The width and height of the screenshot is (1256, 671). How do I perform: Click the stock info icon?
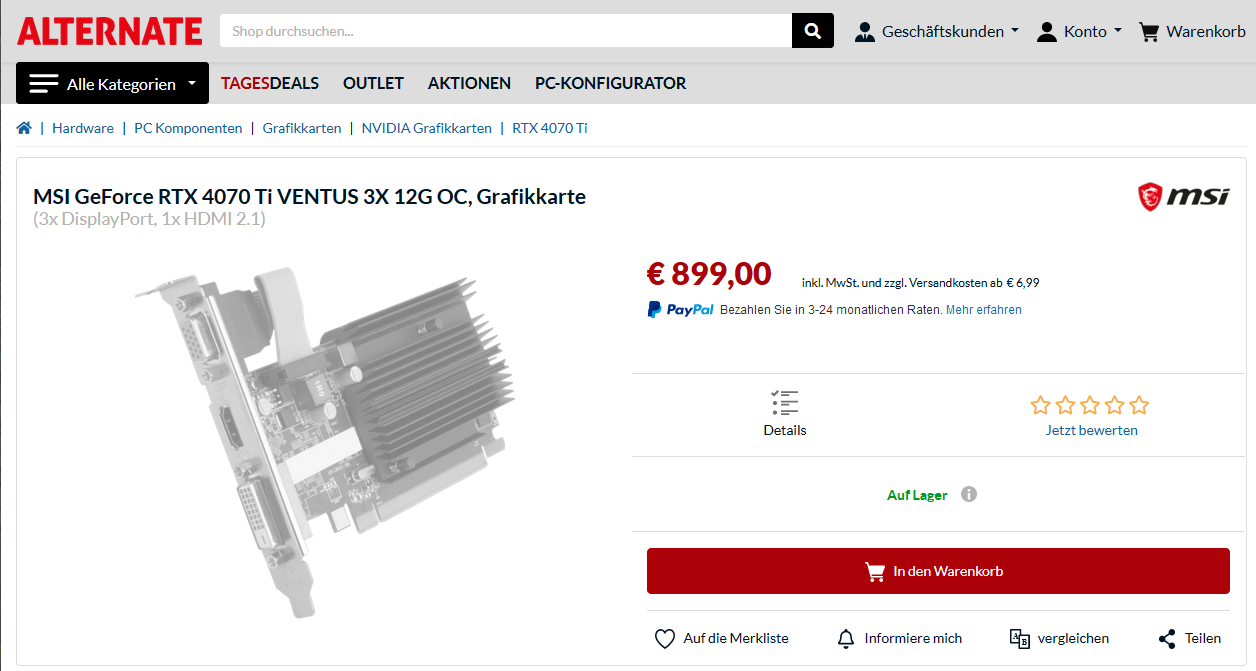[968, 494]
